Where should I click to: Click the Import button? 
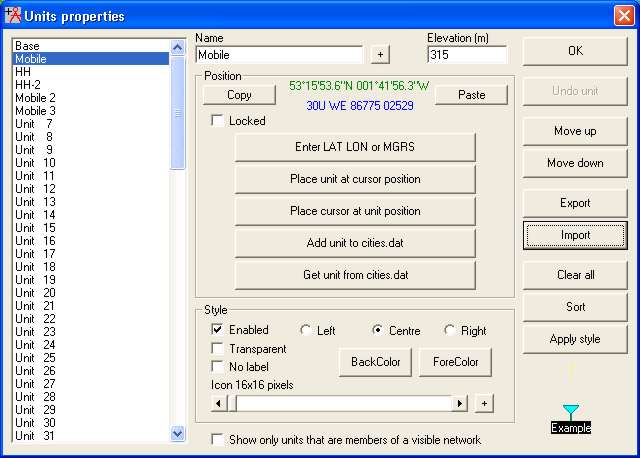click(575, 235)
